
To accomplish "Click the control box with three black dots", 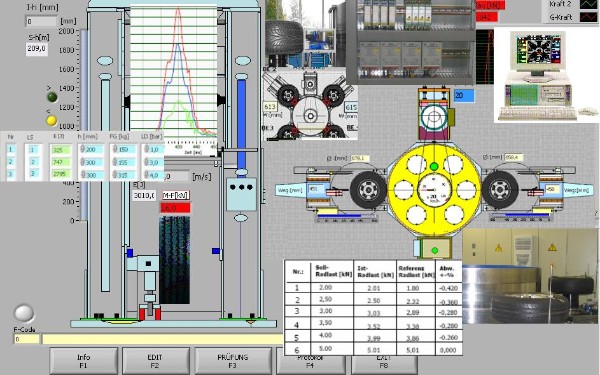I will click(241, 194).
